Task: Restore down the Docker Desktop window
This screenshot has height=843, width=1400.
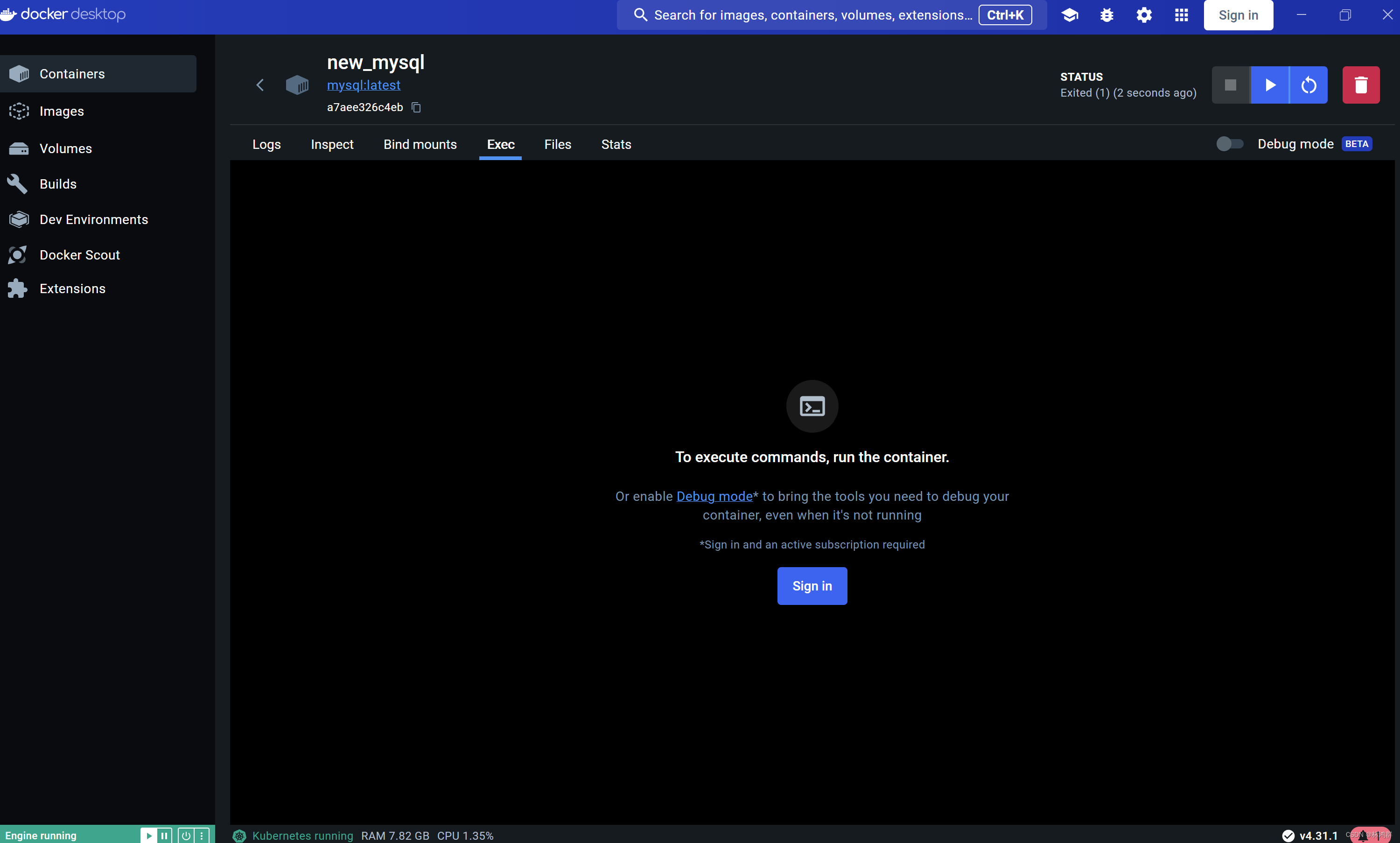Action: coord(1345,15)
